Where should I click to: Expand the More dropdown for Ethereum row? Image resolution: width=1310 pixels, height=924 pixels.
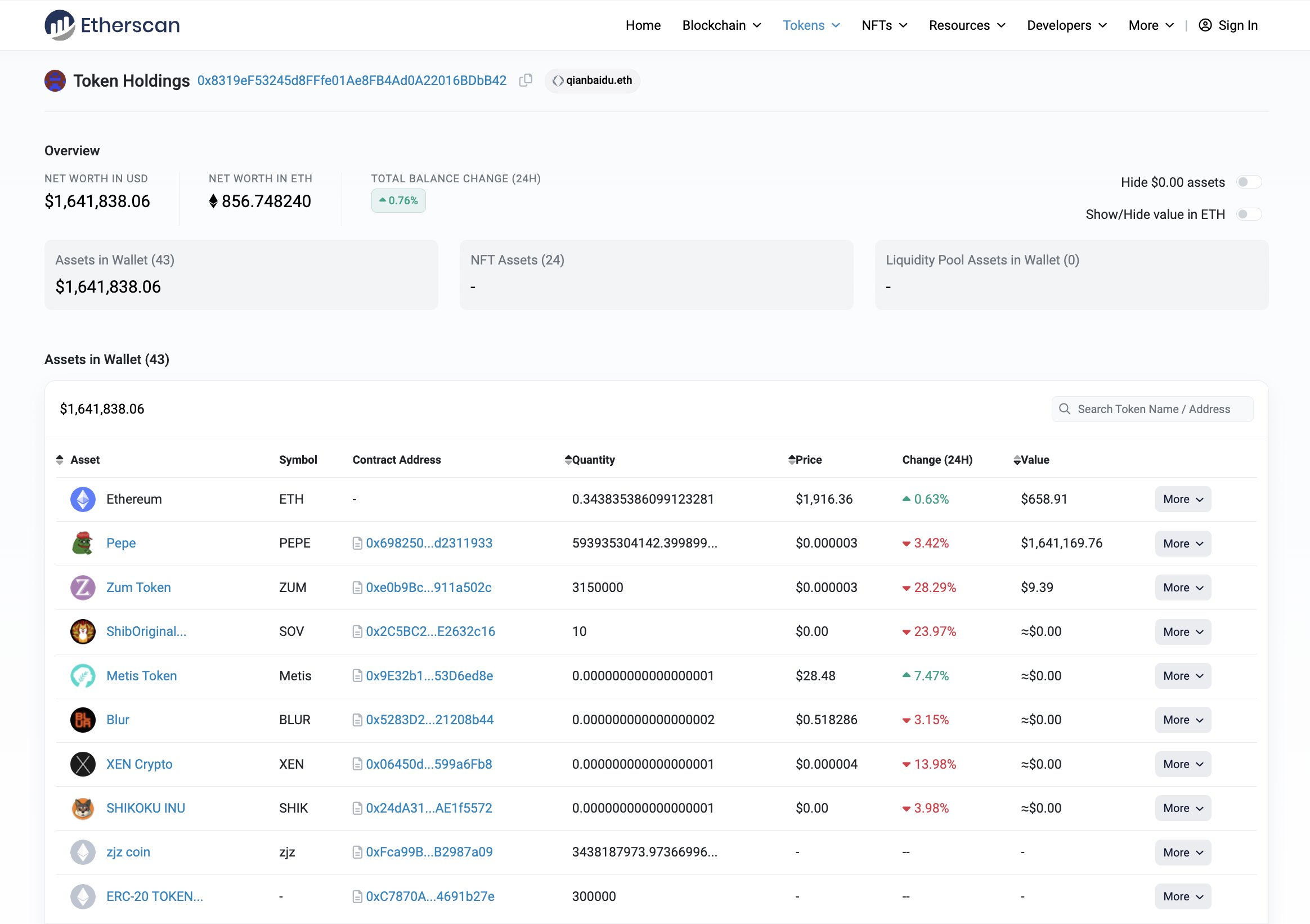(1182, 499)
